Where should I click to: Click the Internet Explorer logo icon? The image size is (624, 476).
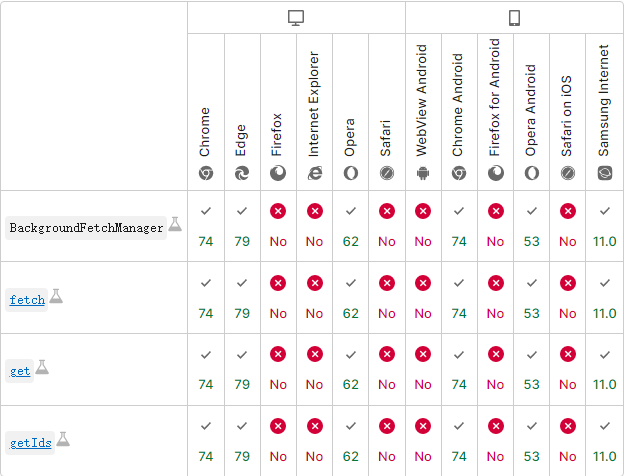pyautogui.click(x=315, y=173)
